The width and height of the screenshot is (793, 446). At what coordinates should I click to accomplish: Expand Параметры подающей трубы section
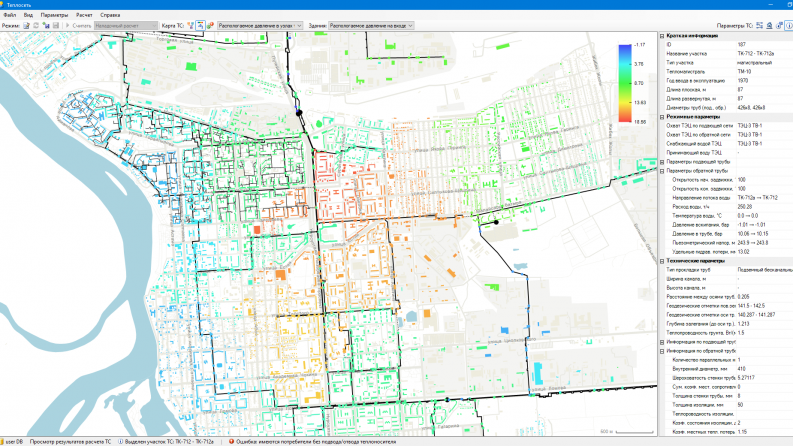point(661,161)
